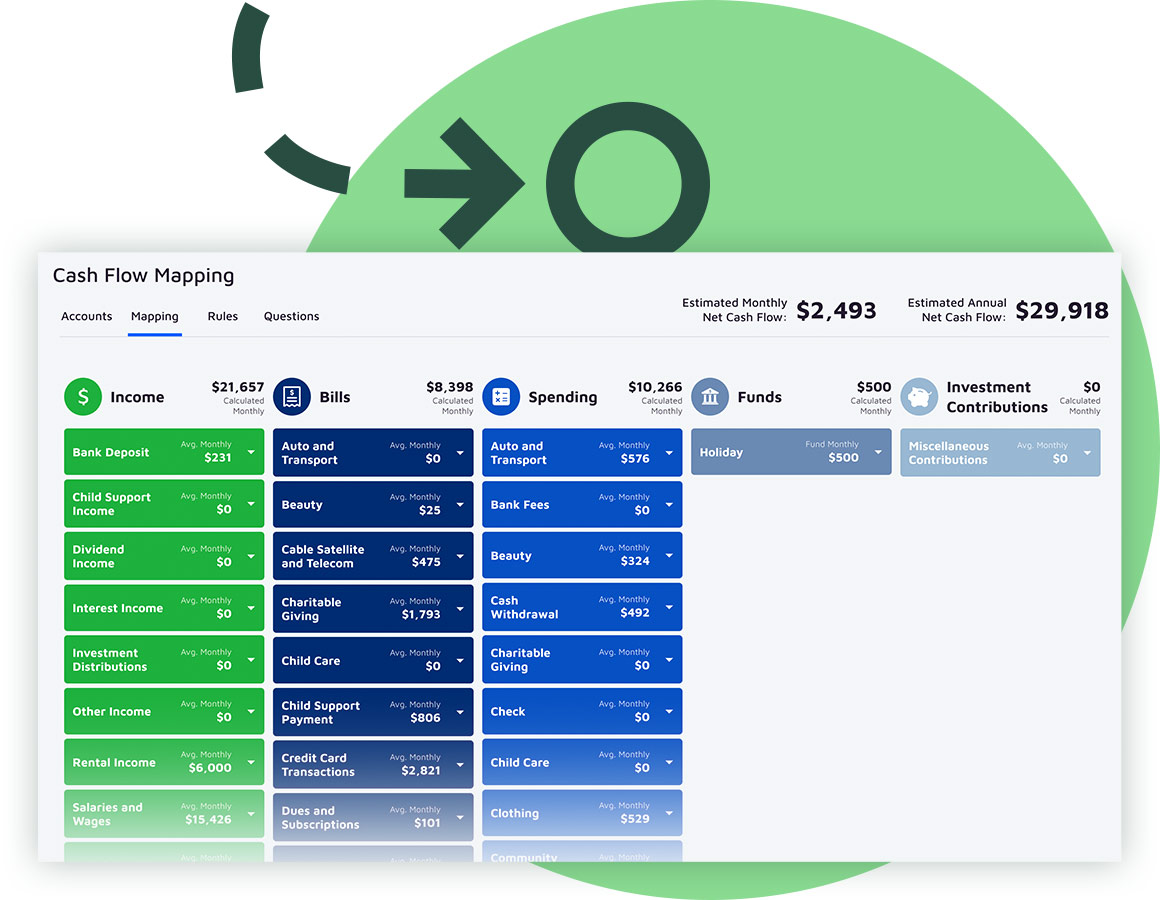Go to the Questions tab
The width and height of the screenshot is (1160, 900).
click(x=291, y=317)
